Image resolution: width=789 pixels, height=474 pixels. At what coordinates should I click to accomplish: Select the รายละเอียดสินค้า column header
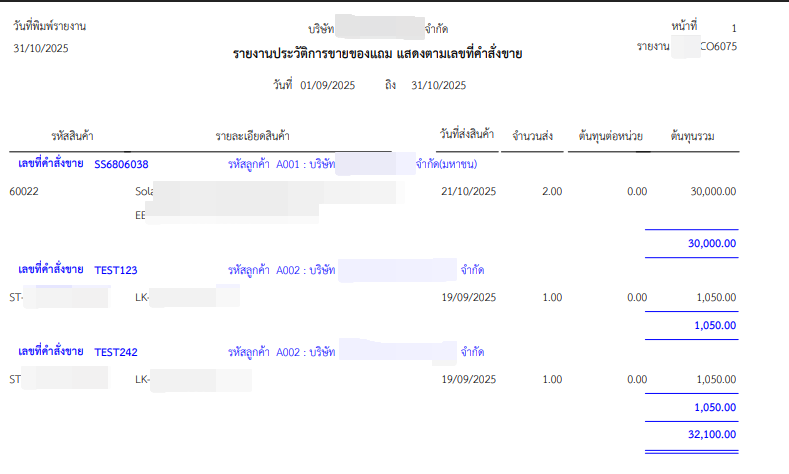point(260,136)
